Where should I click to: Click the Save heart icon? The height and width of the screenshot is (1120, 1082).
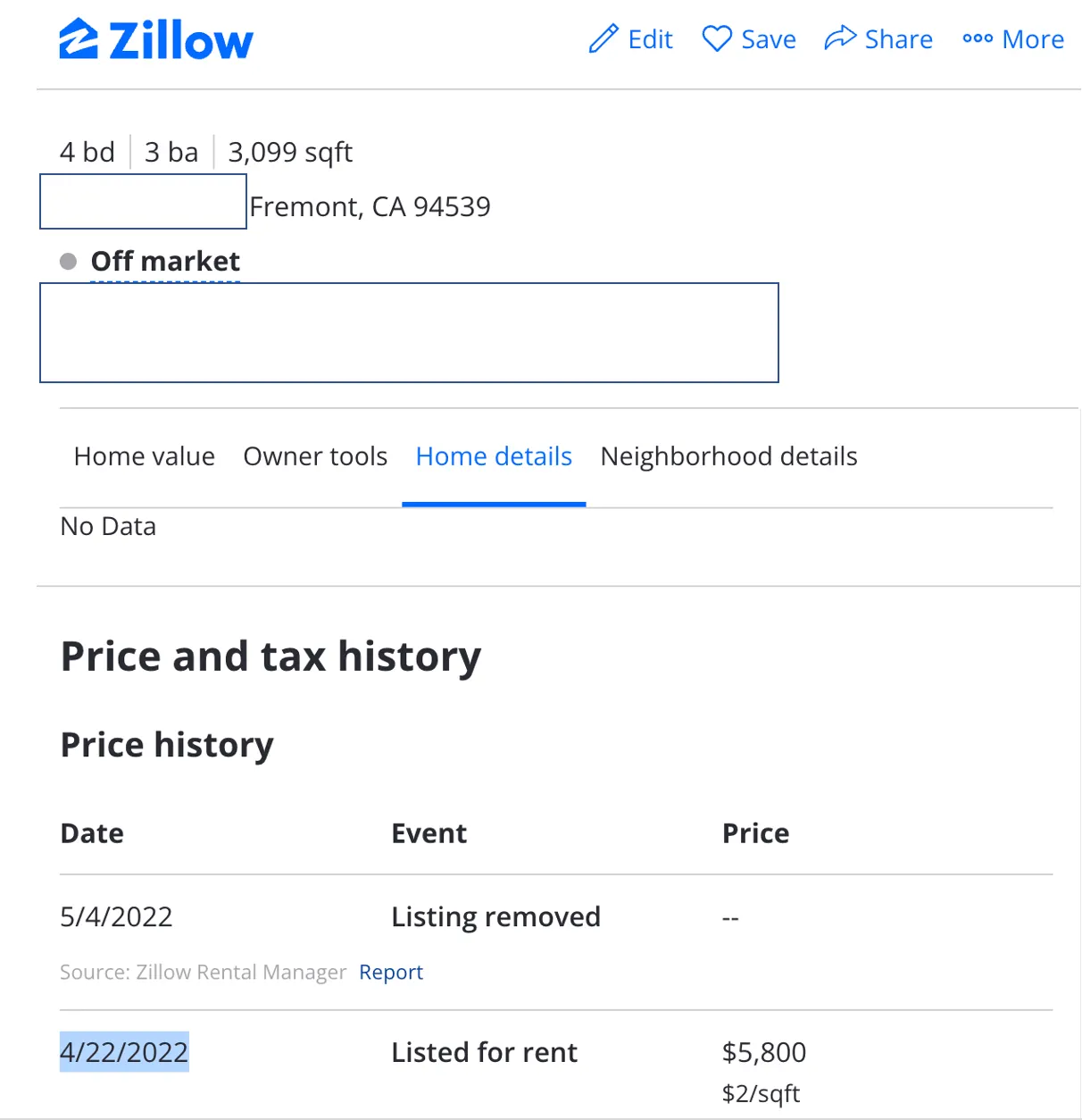pos(716,38)
